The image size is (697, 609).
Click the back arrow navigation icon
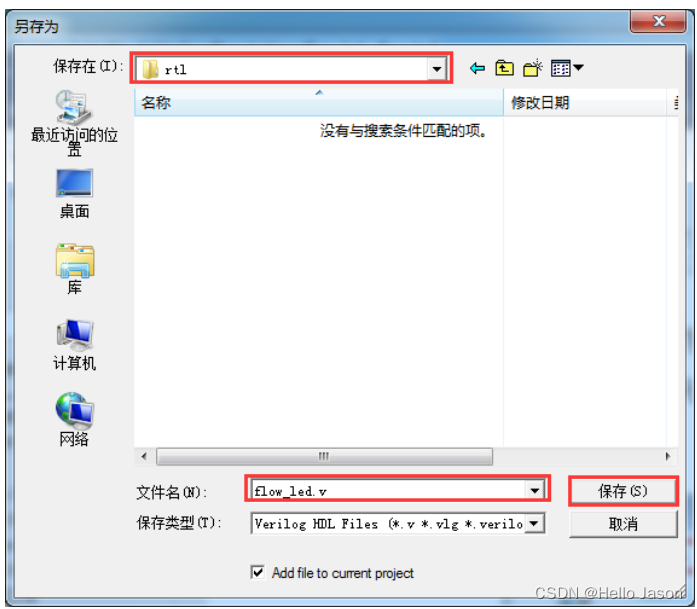[x=477, y=68]
